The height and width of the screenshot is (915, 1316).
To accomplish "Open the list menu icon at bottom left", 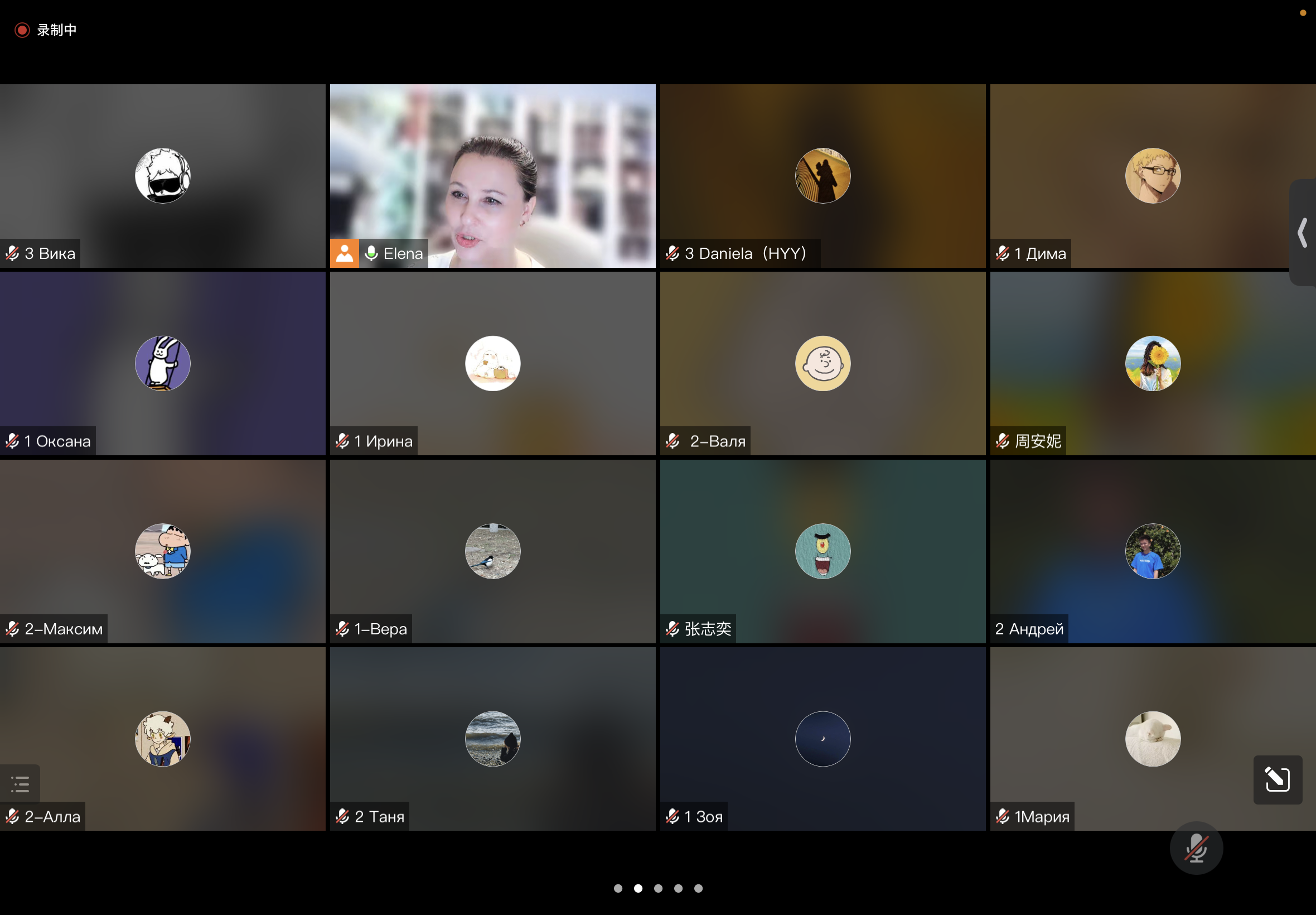I will tap(20, 783).
